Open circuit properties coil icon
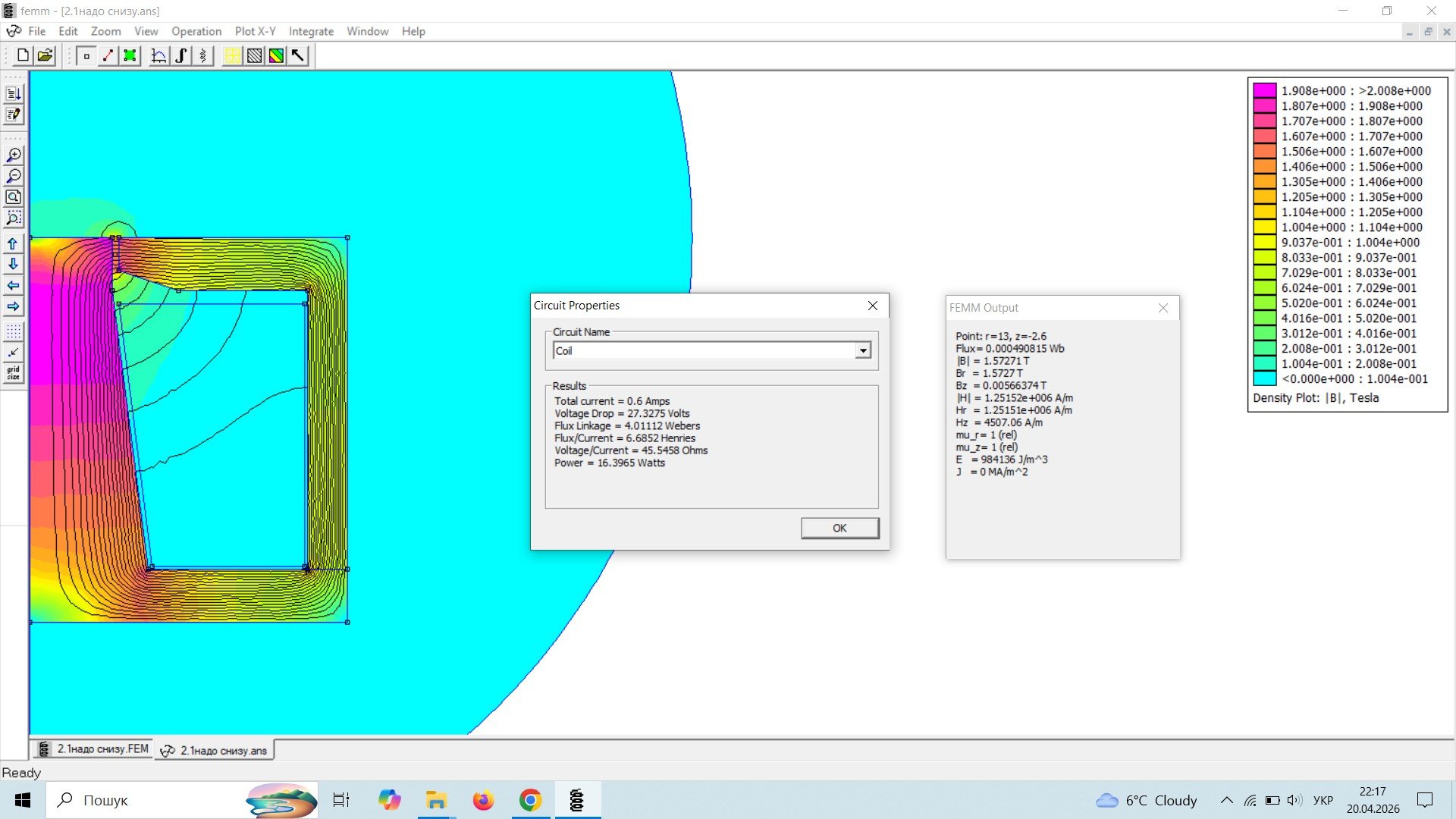The height and width of the screenshot is (819, 1456). [202, 55]
